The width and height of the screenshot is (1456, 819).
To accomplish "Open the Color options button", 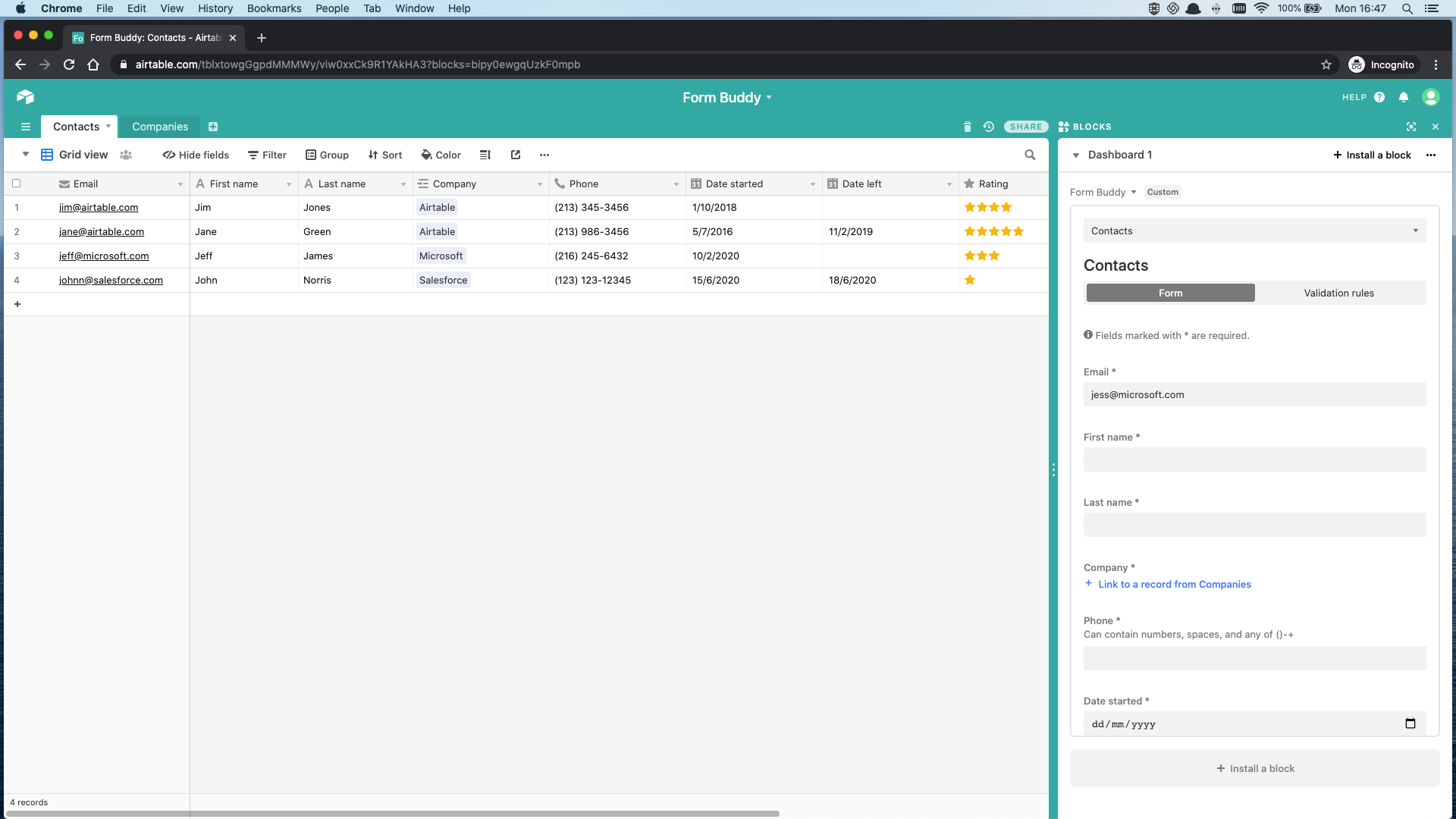I will click(441, 155).
